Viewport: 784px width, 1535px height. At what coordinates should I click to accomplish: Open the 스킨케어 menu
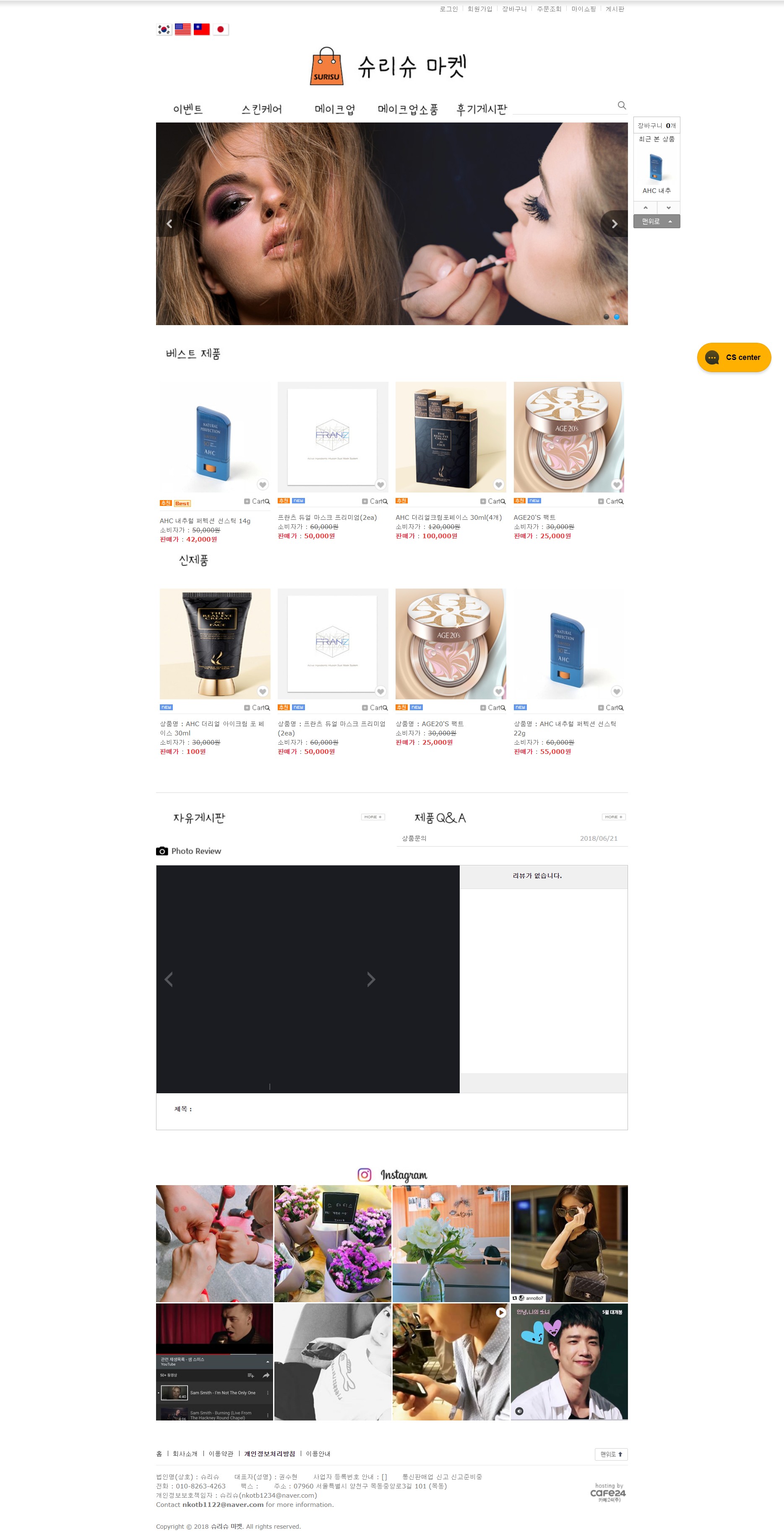[x=261, y=109]
